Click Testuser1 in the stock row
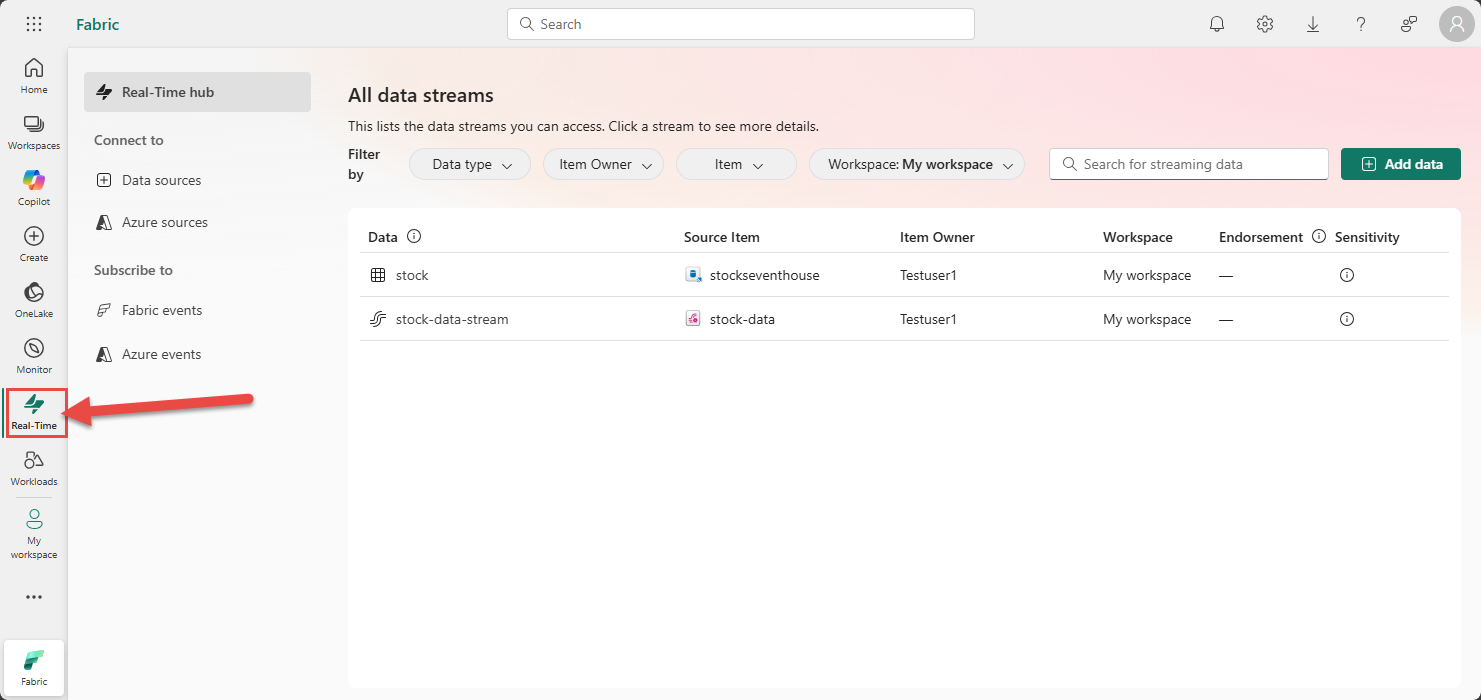This screenshot has height=700, width=1481. point(928,275)
